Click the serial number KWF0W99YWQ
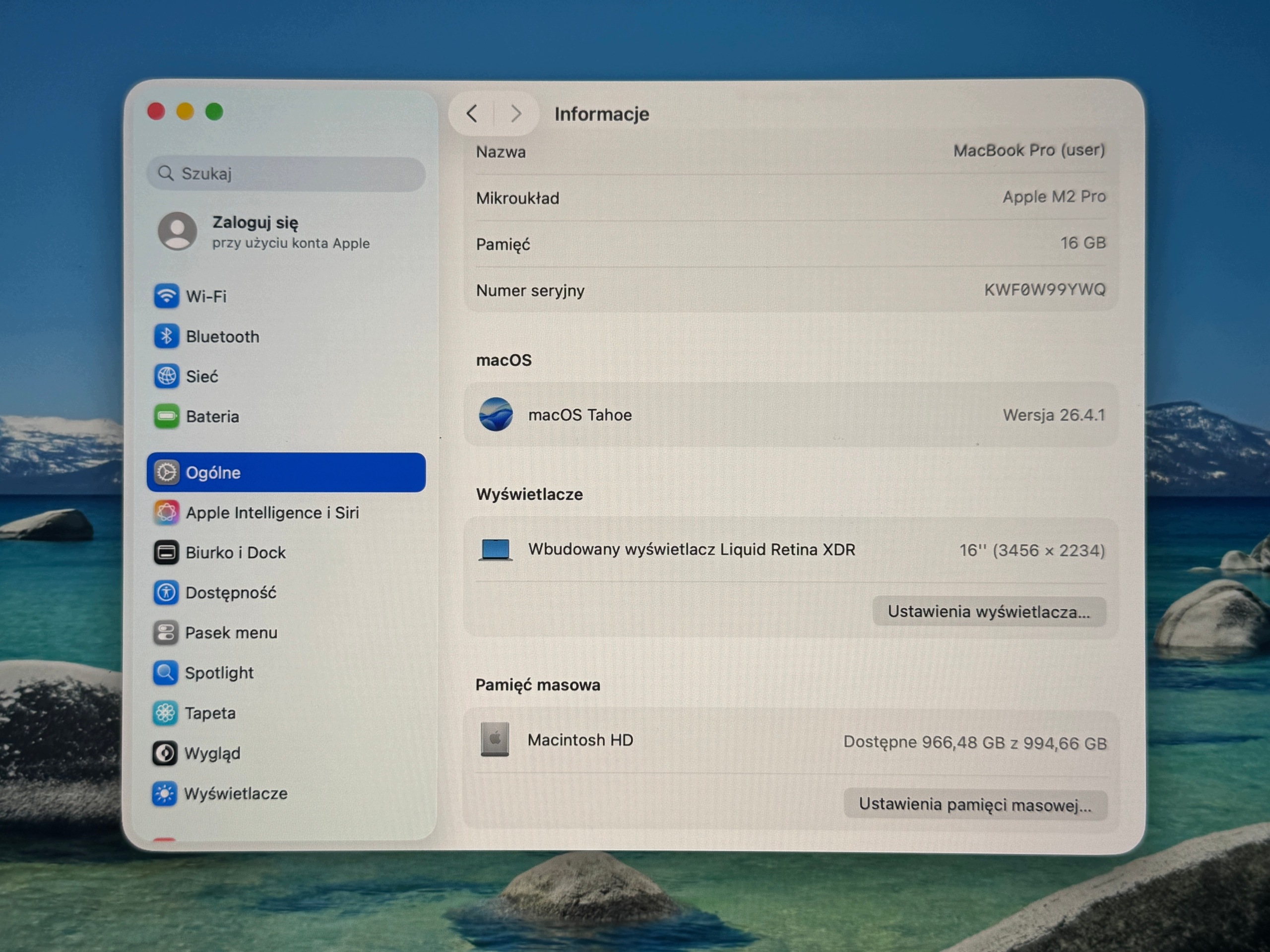Screen dimensions: 1270x952 (1045, 289)
